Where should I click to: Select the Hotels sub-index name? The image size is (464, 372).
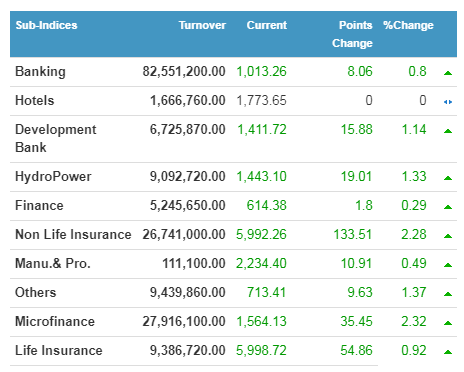click(x=35, y=100)
